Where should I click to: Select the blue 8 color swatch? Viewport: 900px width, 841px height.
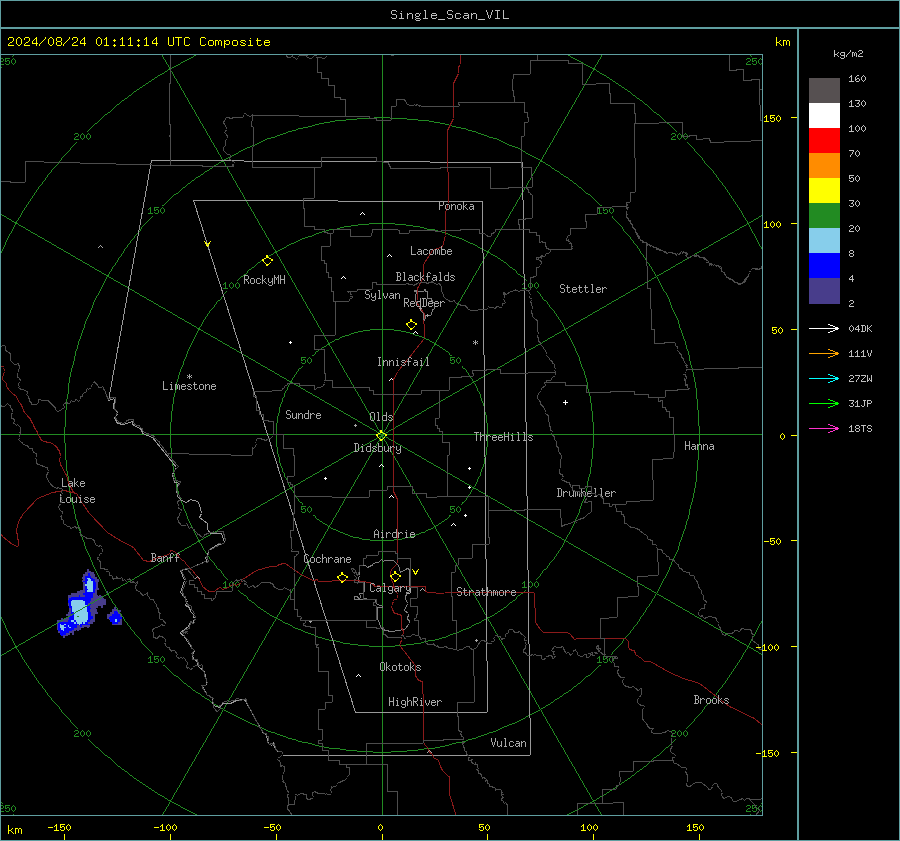[824, 266]
